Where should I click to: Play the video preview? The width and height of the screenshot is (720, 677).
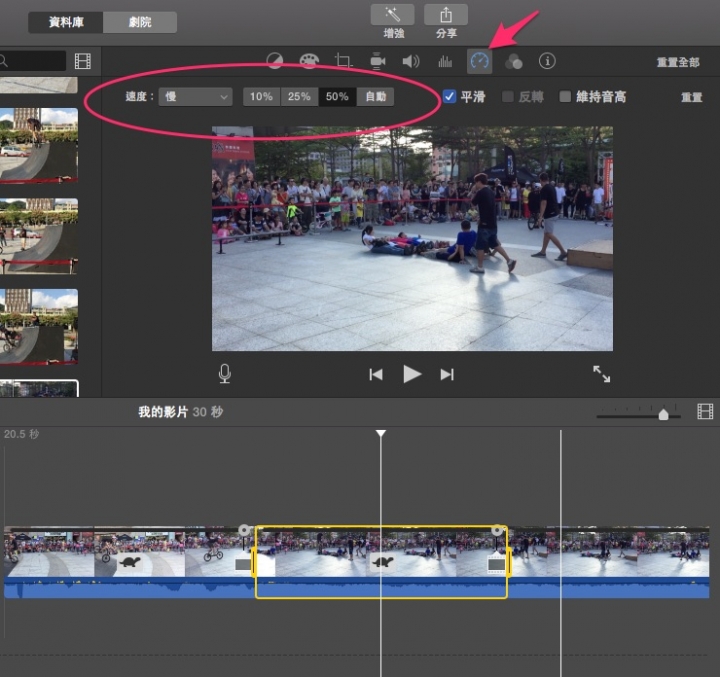pyautogui.click(x=412, y=374)
